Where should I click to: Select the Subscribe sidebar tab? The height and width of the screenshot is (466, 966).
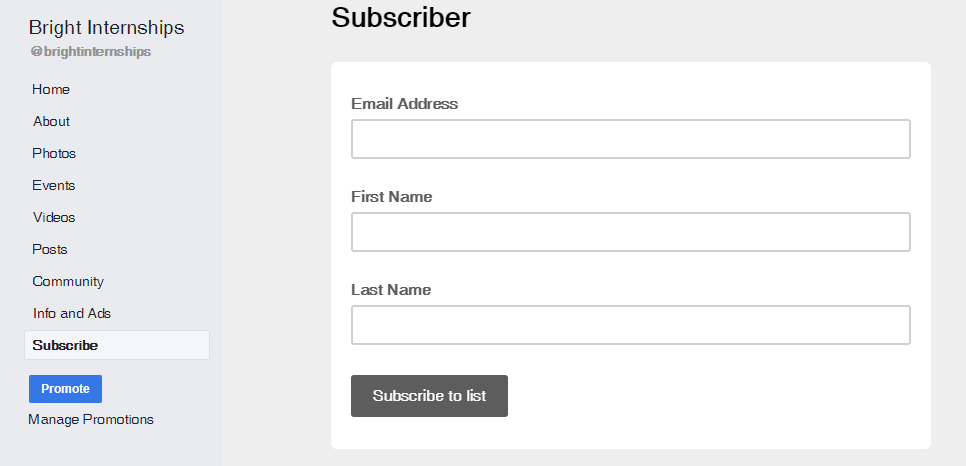[x=65, y=345]
